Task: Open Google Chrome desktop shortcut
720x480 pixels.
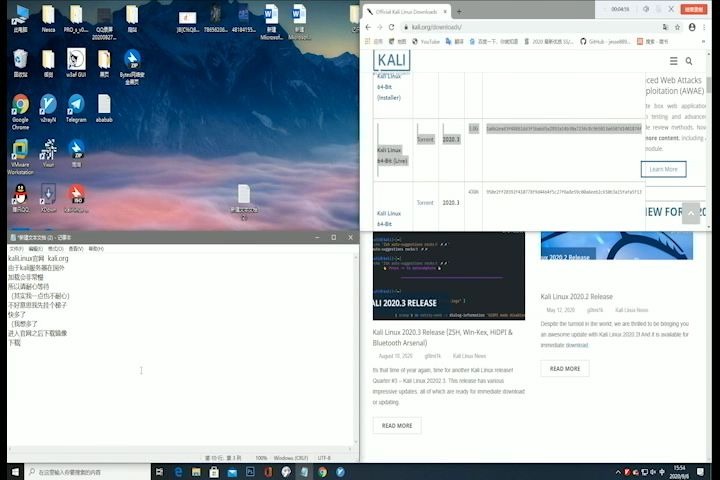Action: [20, 112]
